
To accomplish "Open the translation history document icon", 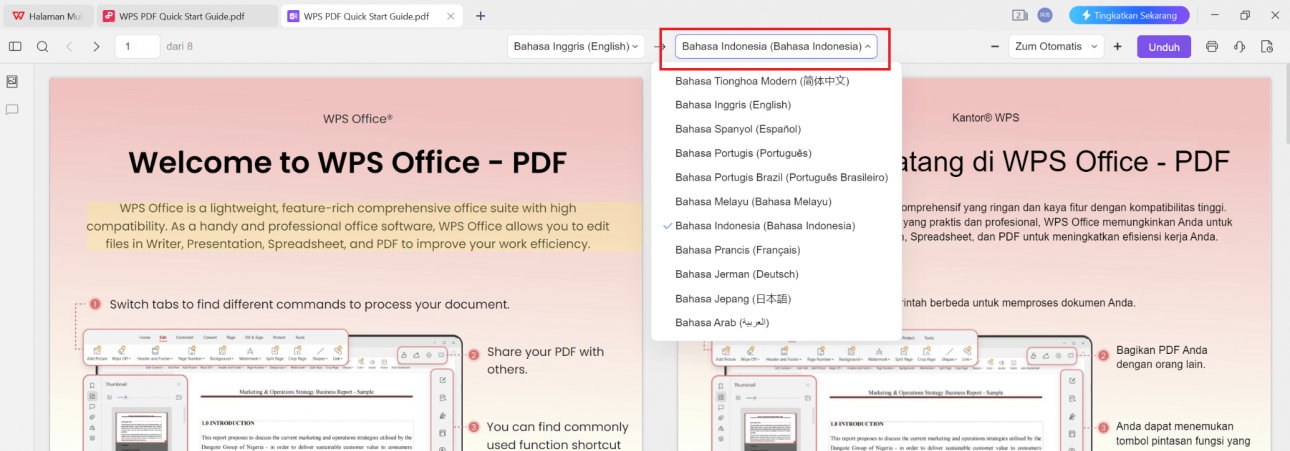I will pos(1267,46).
